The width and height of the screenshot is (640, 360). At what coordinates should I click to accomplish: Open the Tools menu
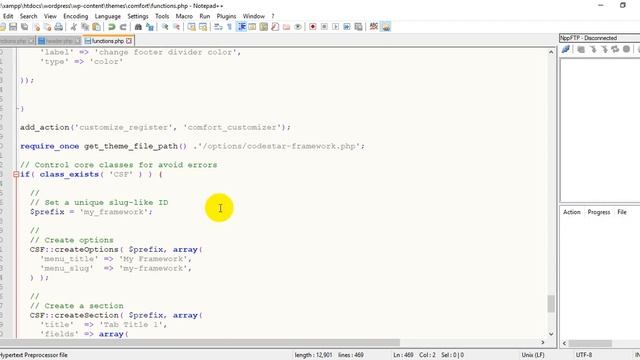click(x=162, y=16)
